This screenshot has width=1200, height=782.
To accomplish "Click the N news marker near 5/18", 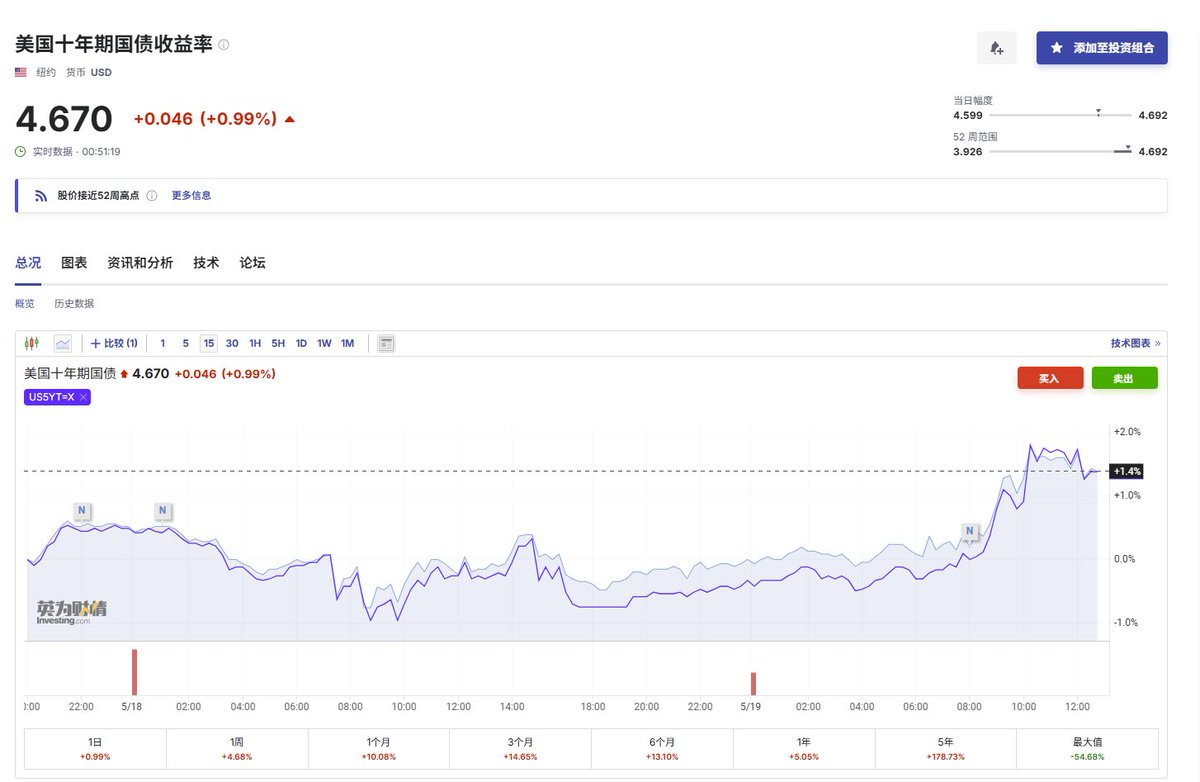I will pos(162,511).
